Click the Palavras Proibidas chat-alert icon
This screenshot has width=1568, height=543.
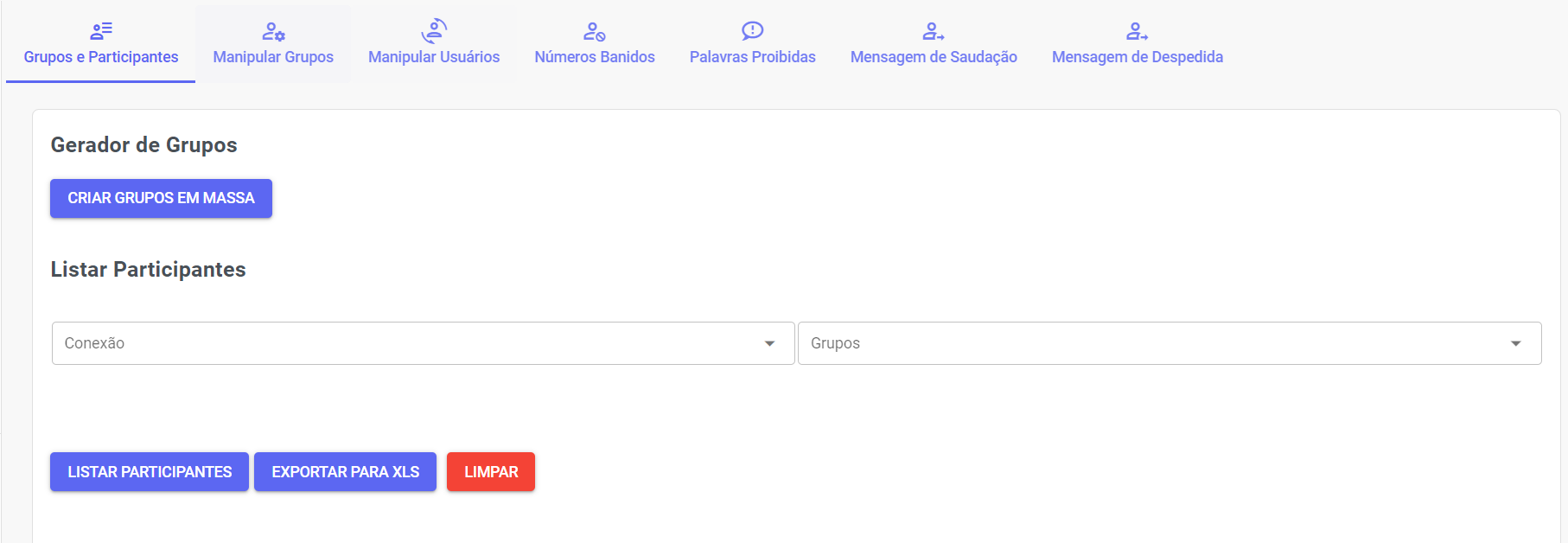point(752,31)
